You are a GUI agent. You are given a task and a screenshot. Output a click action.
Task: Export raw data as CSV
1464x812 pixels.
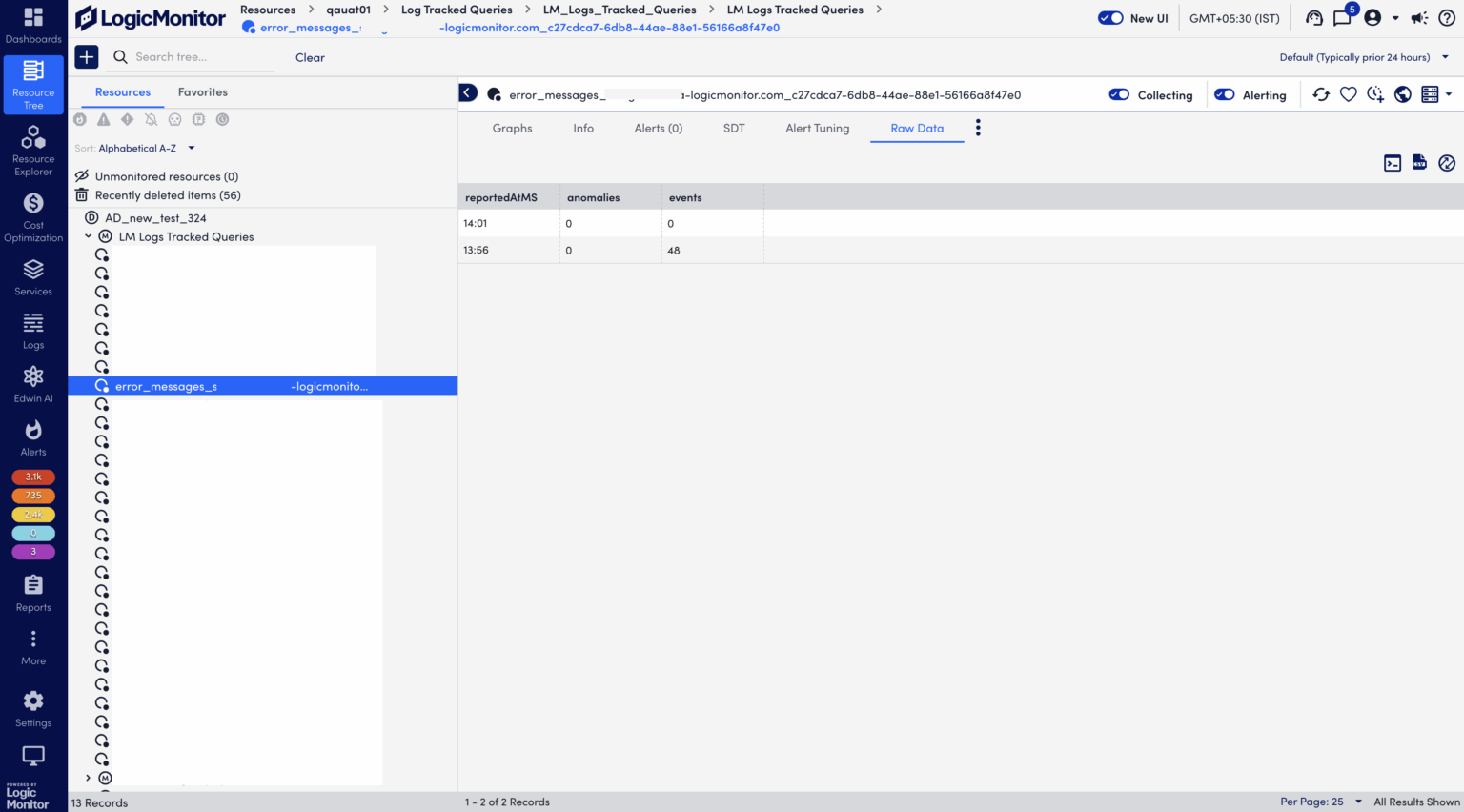point(1419,163)
